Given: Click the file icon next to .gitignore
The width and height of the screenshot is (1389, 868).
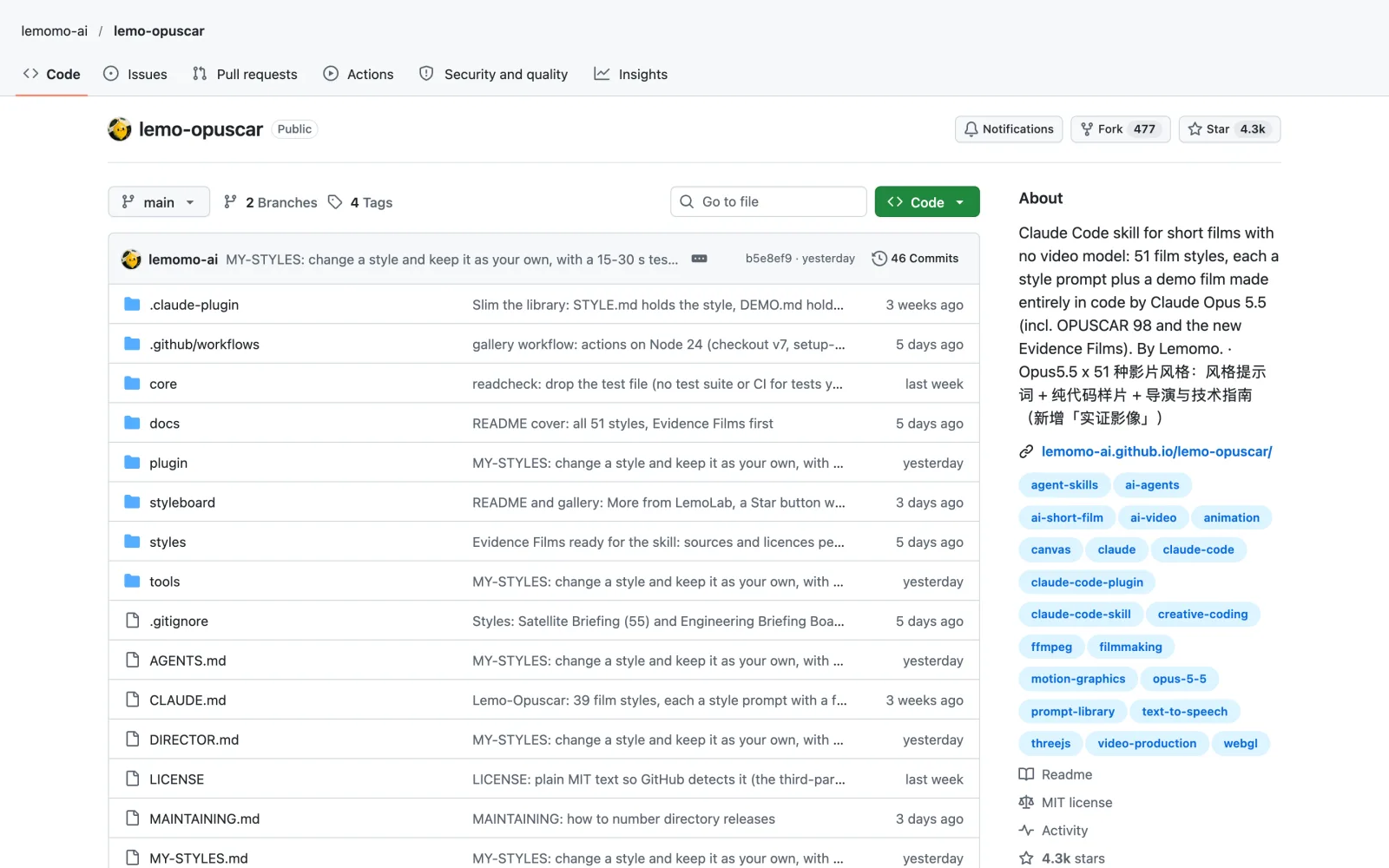Looking at the screenshot, I should coord(132,621).
